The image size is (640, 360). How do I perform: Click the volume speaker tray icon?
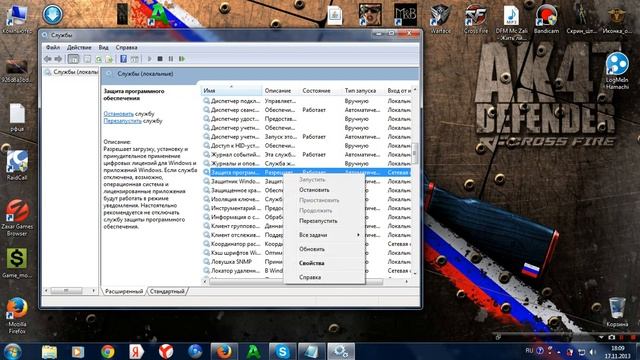pyautogui.click(x=593, y=351)
